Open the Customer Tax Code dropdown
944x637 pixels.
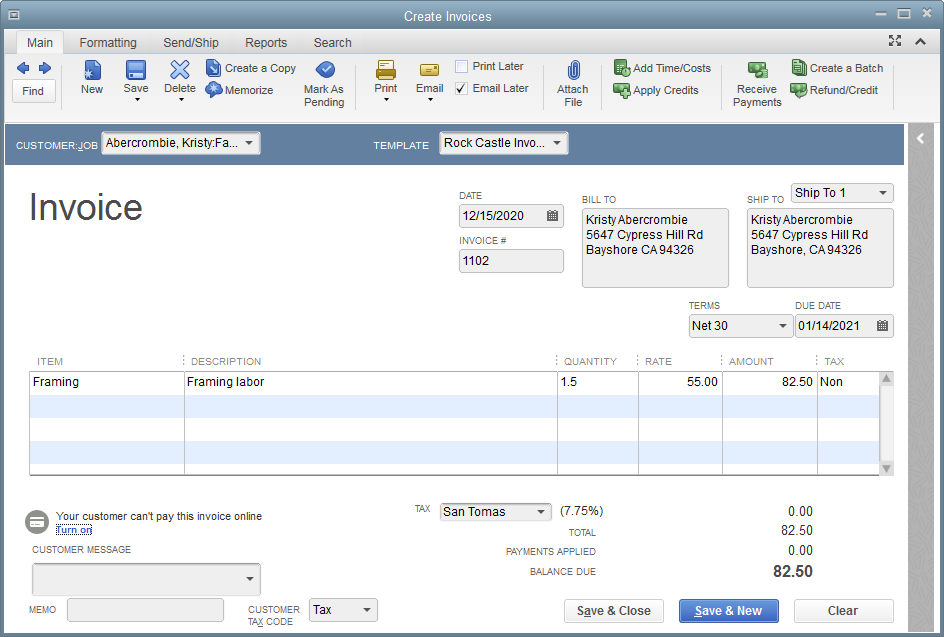(367, 610)
